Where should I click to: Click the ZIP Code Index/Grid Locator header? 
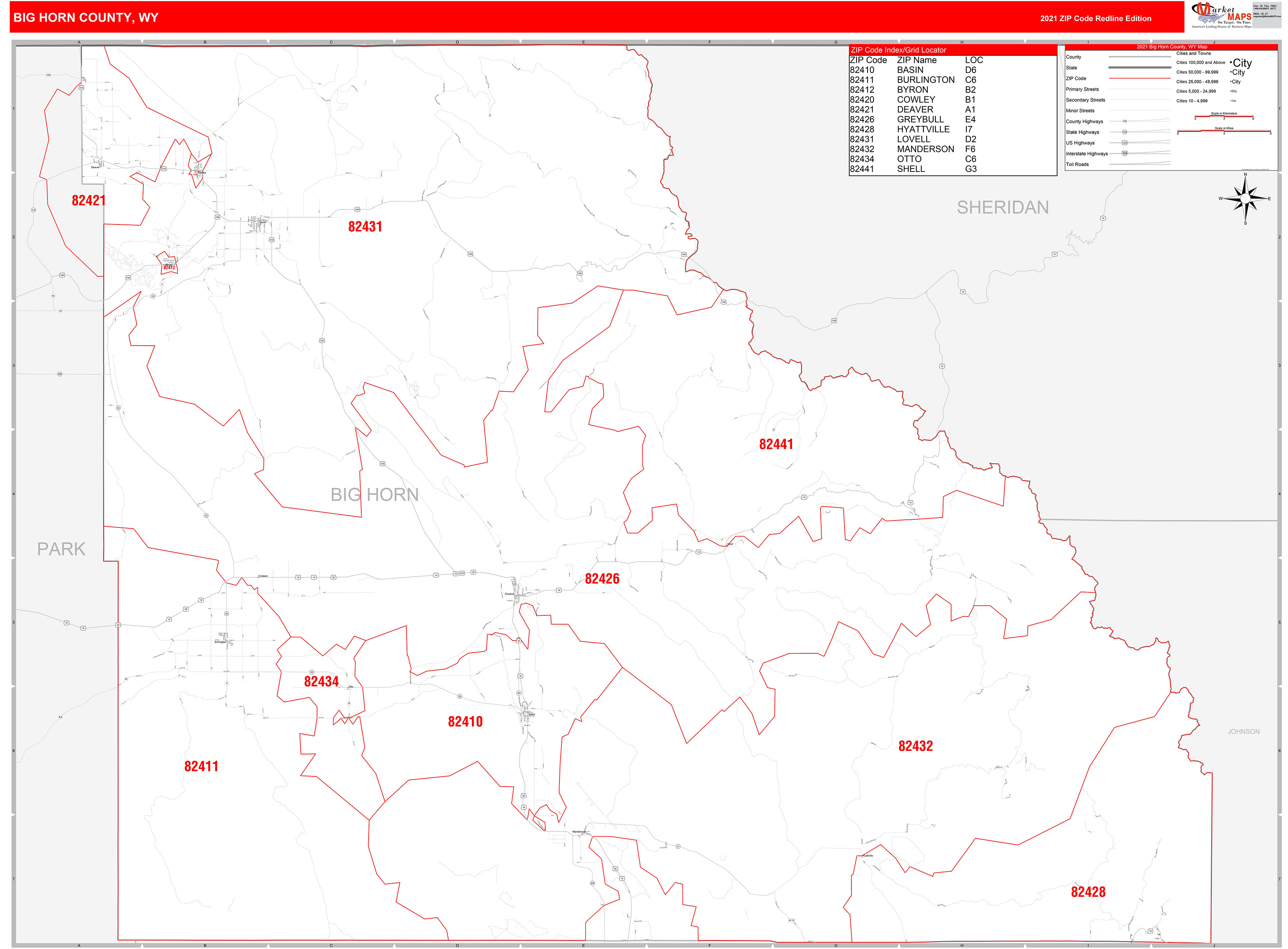tap(898, 50)
